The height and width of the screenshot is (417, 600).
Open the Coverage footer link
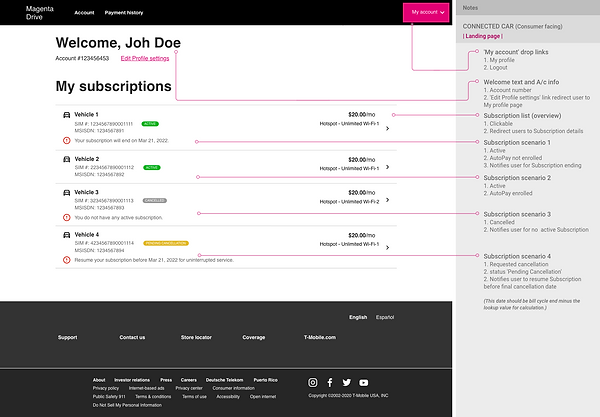pos(254,337)
